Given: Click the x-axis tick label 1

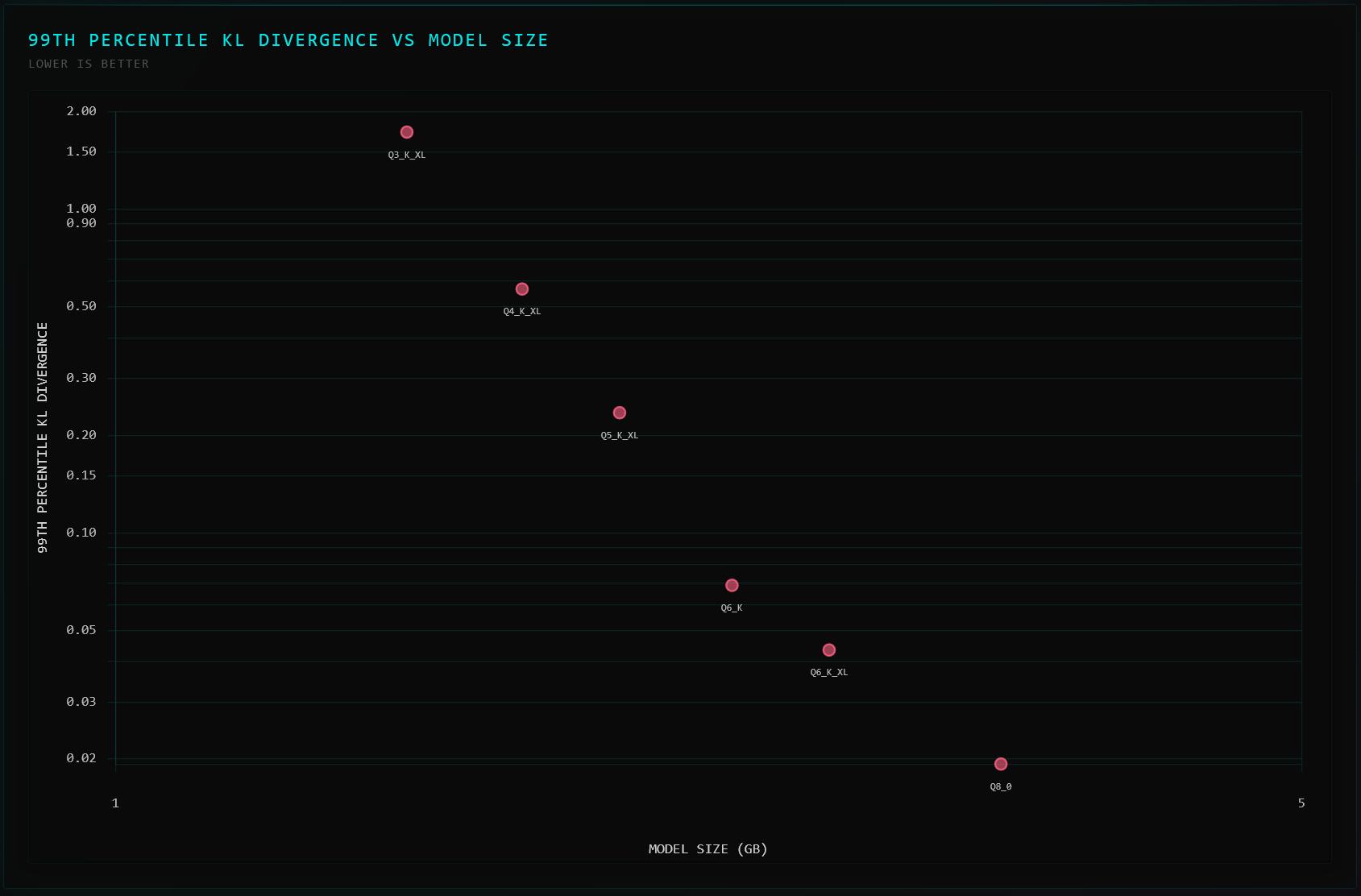Looking at the screenshot, I should click(x=115, y=803).
